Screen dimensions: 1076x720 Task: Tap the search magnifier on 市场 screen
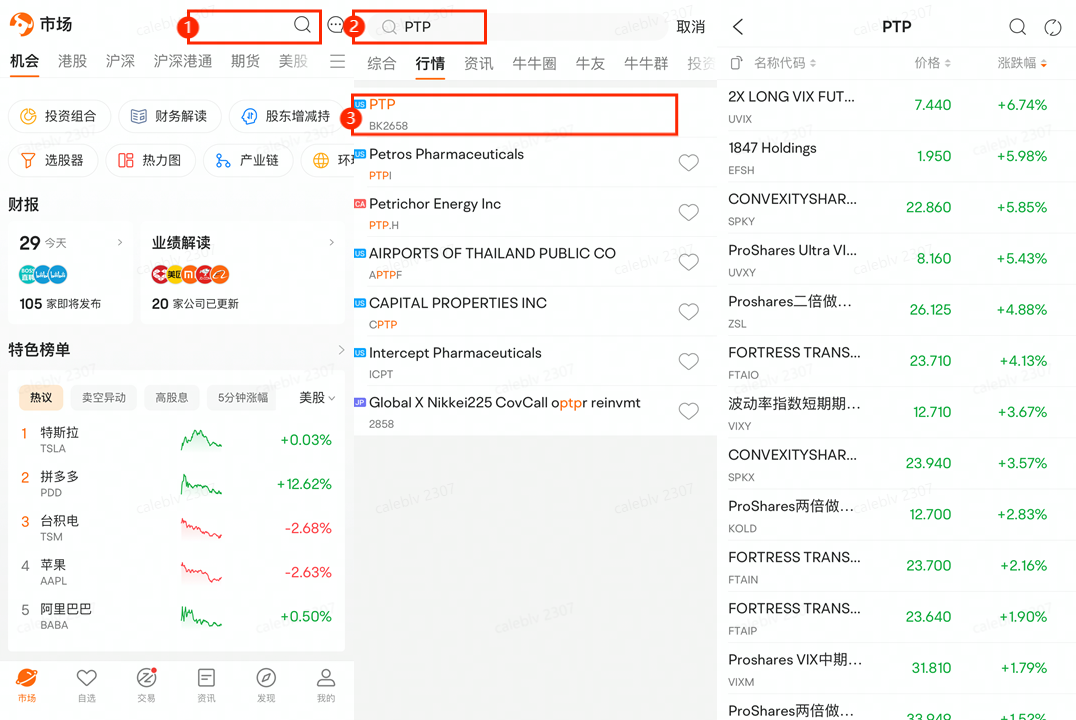[302, 25]
